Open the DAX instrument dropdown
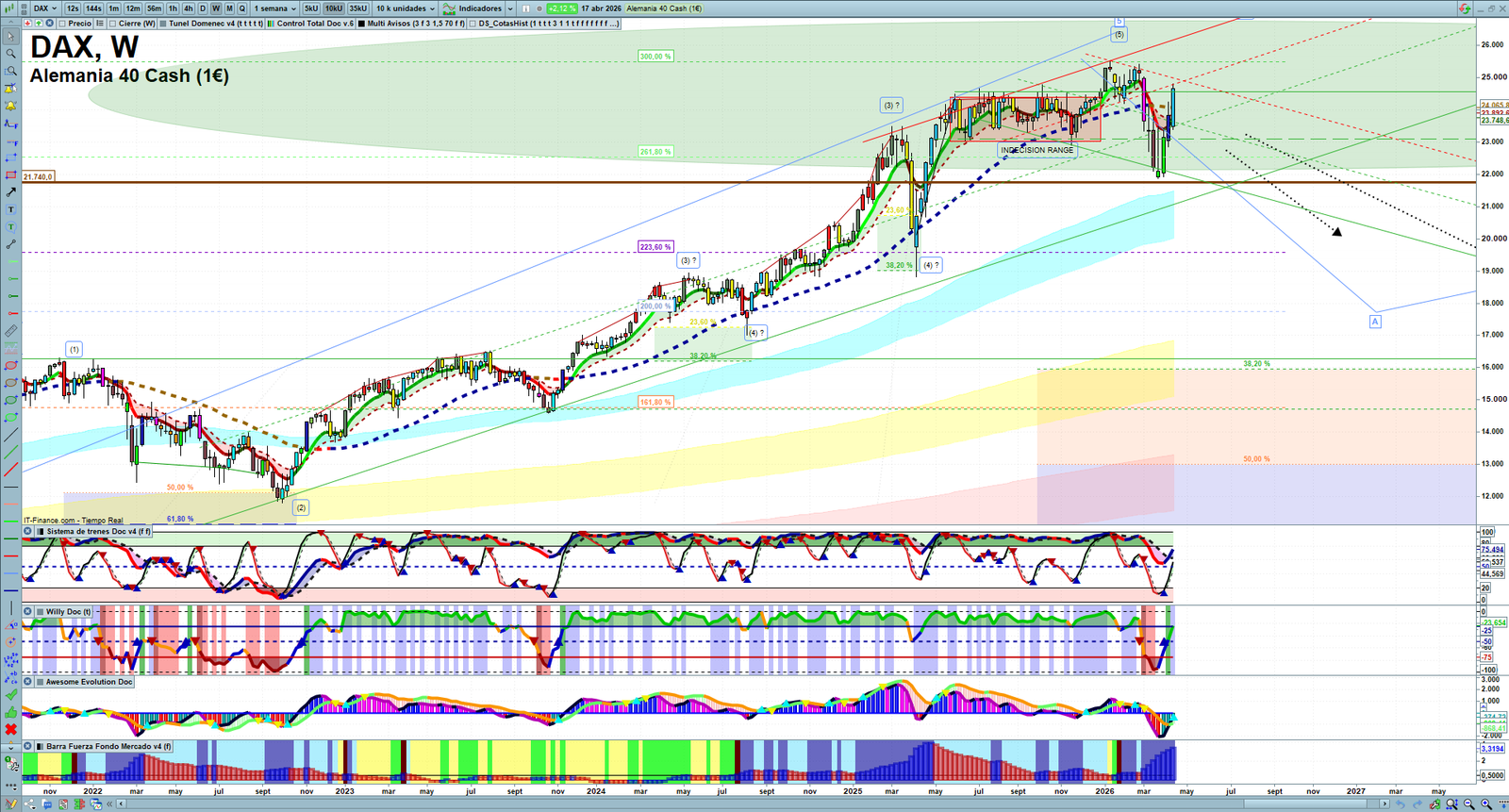 (44, 8)
